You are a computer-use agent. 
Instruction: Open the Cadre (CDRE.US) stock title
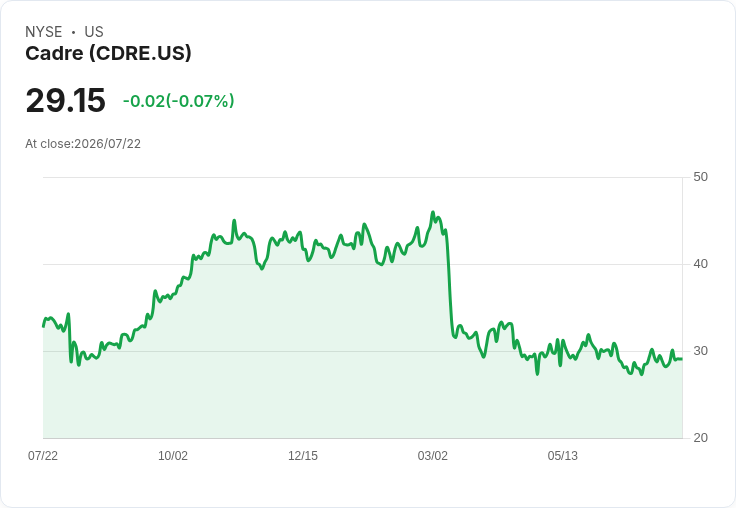108,53
